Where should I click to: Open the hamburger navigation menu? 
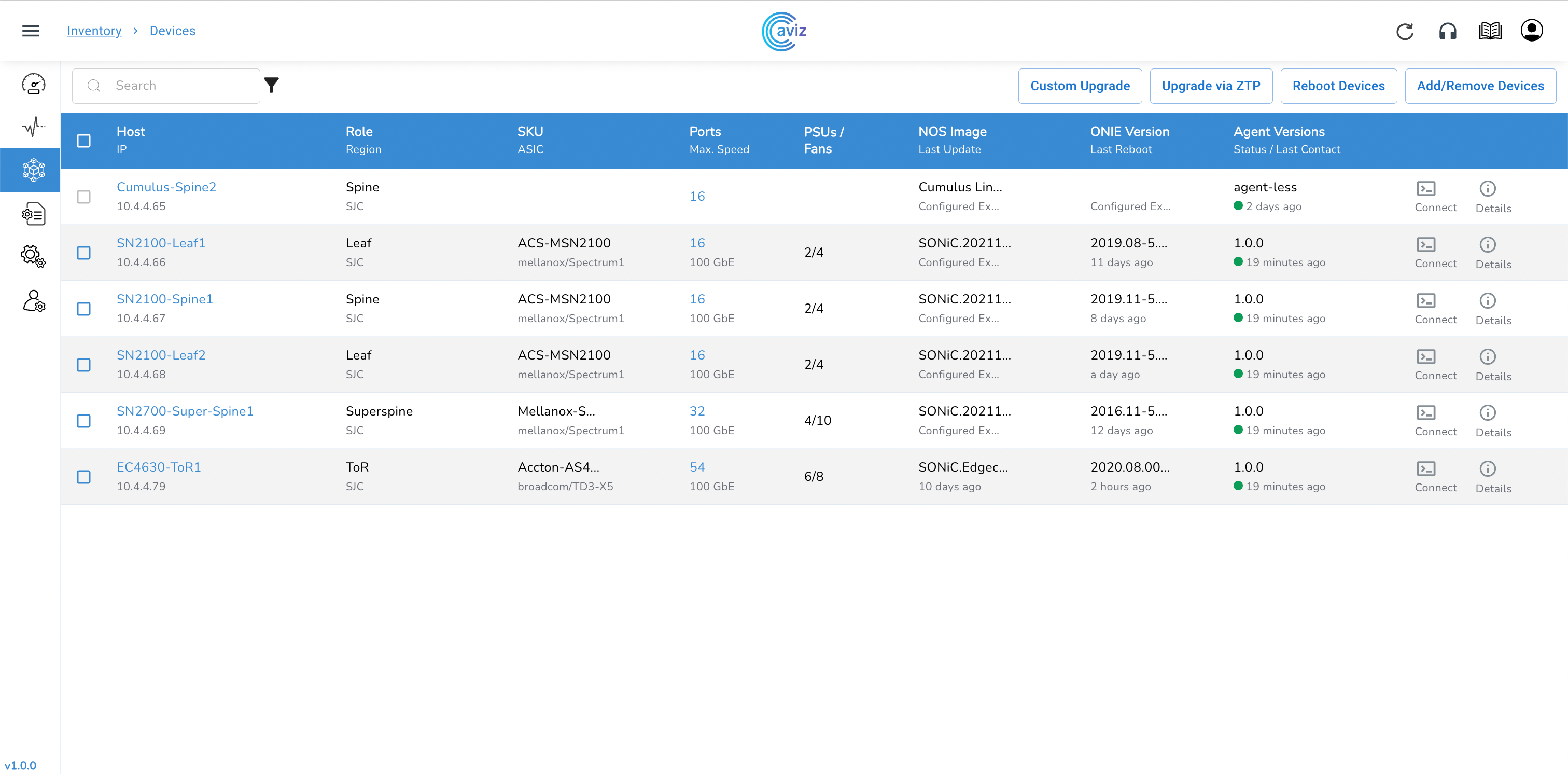click(31, 31)
